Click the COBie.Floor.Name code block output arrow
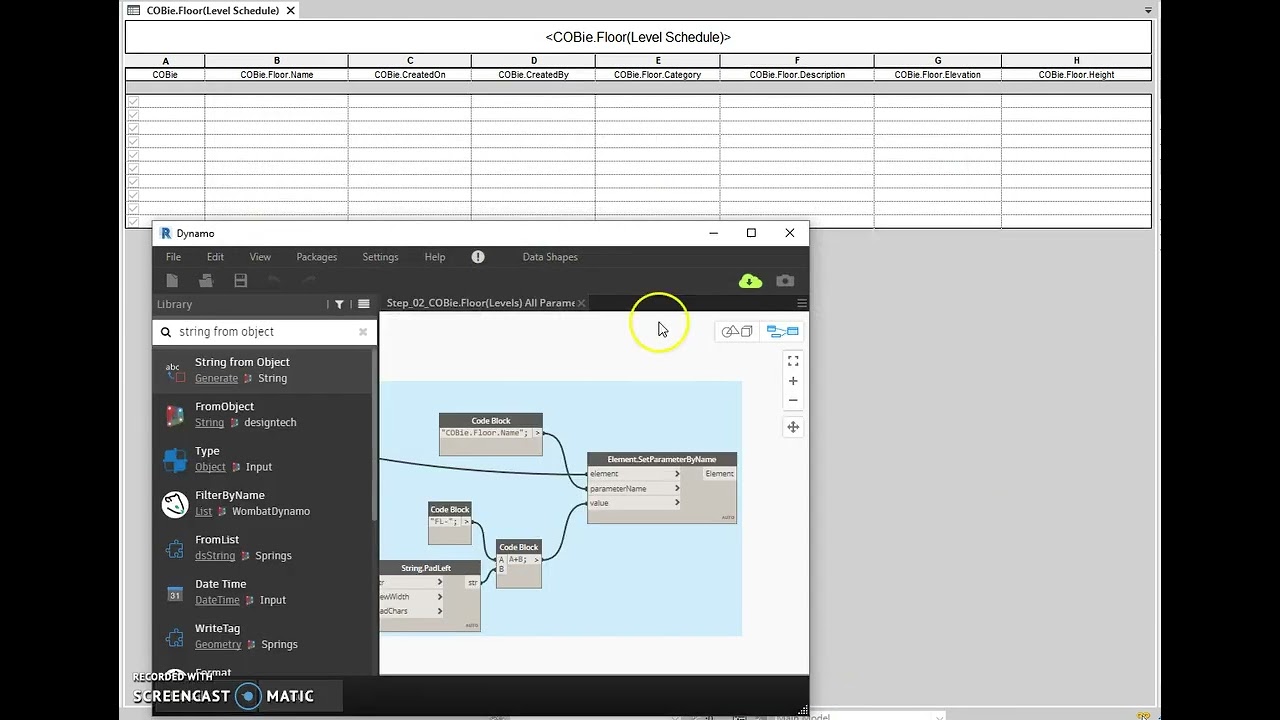 pyautogui.click(x=537, y=433)
